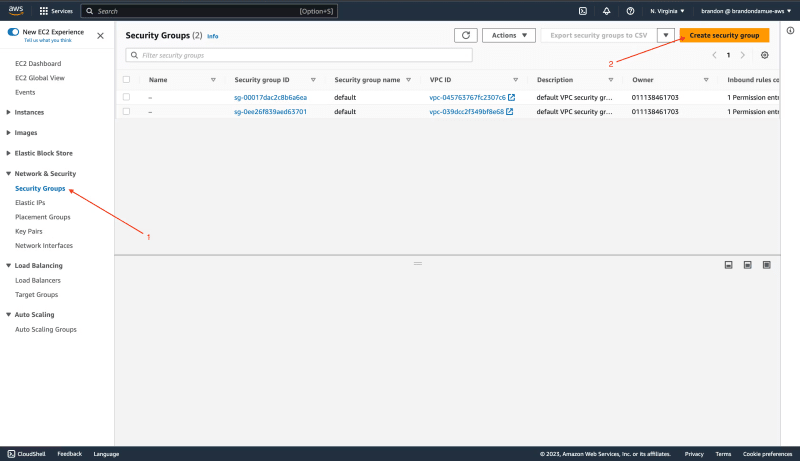Open Cookie preferences in footer
Screen dimensions: 800x461
pyautogui.click(x=767, y=454)
